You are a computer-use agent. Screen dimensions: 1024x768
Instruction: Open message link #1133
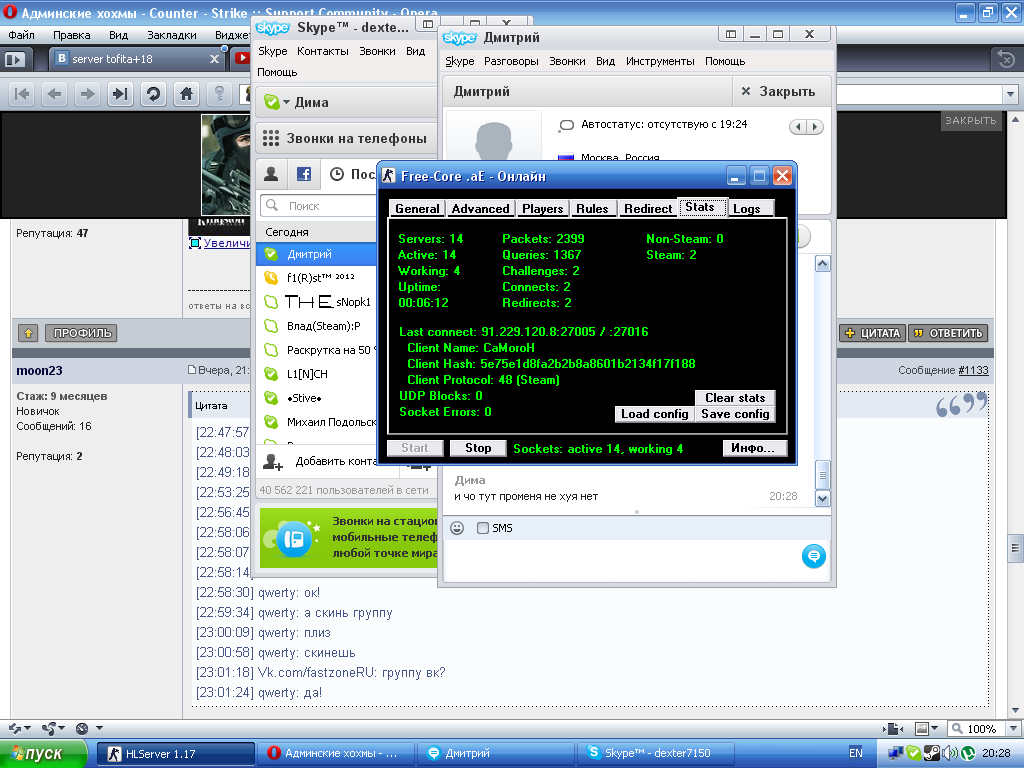973,370
